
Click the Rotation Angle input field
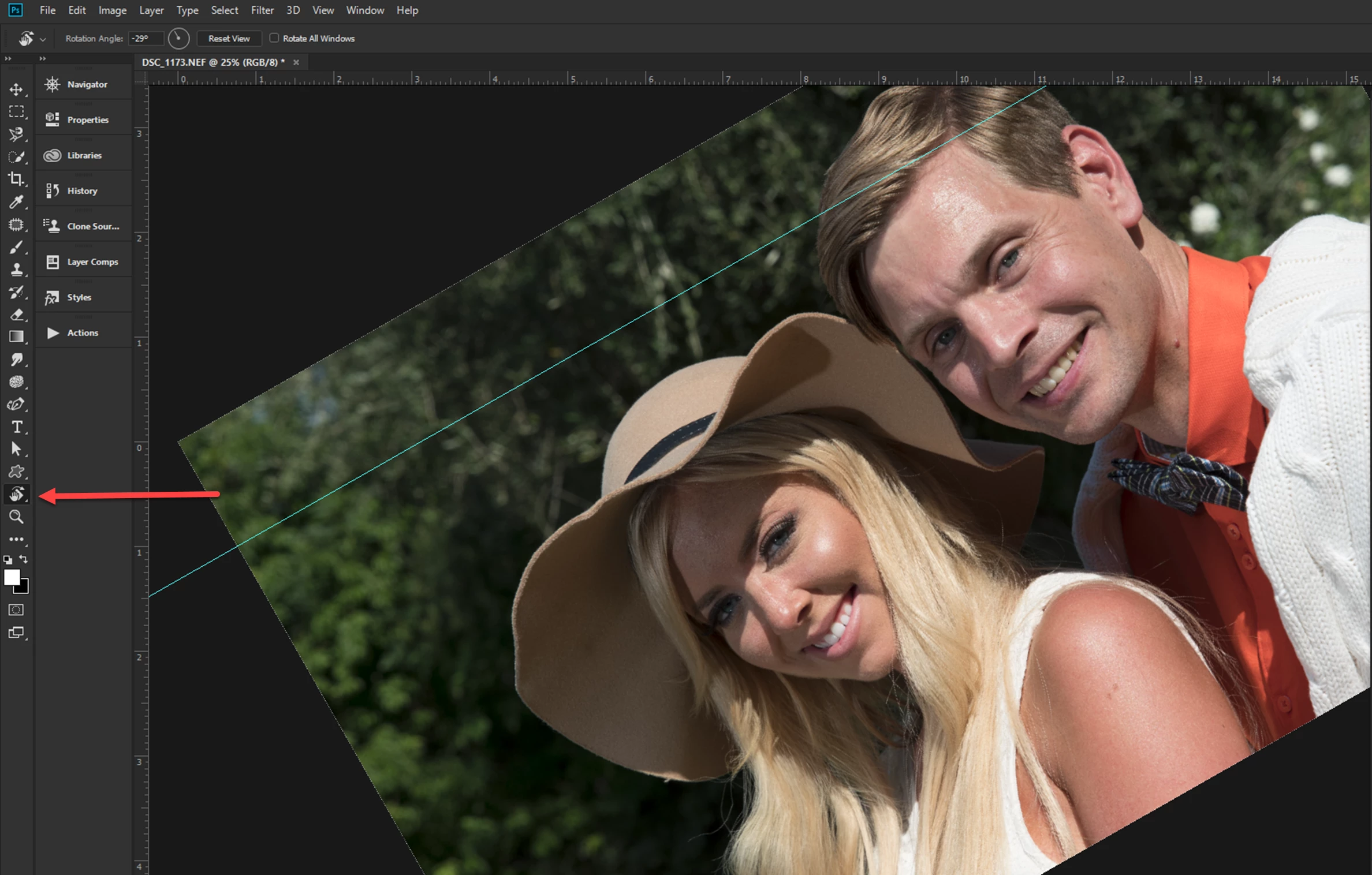145,39
